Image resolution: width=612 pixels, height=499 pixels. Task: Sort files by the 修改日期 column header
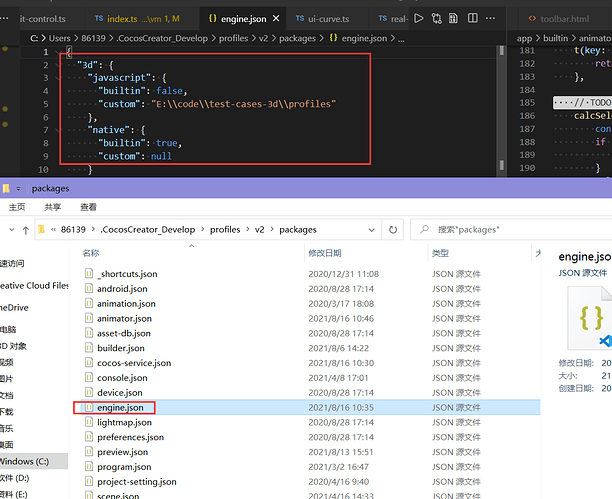point(325,253)
